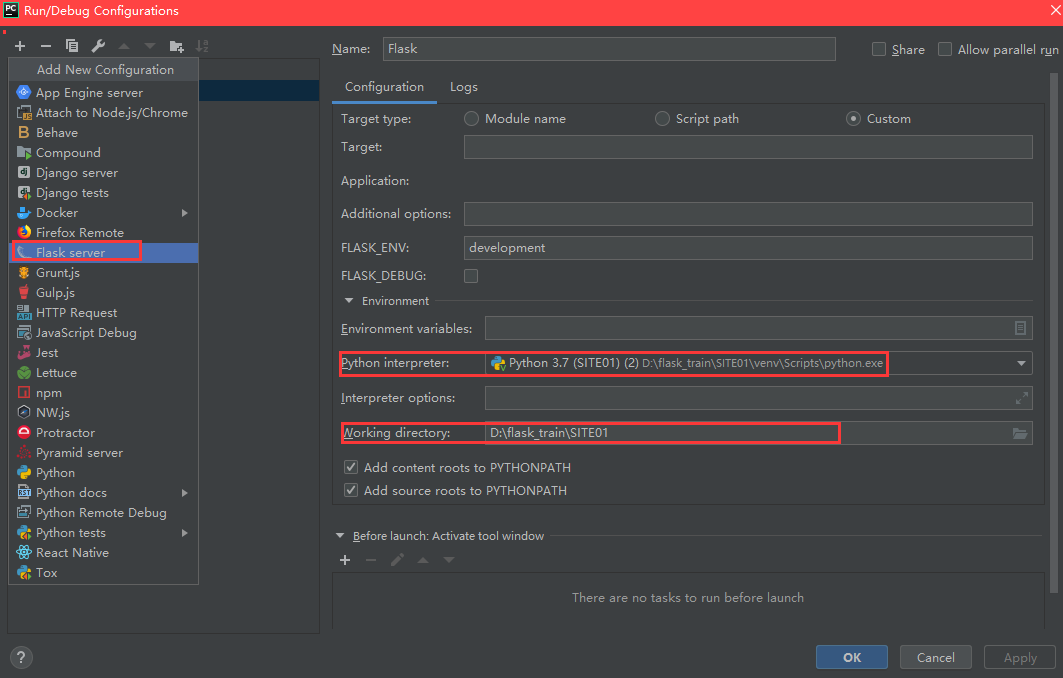The image size is (1063, 678).
Task: Click the Additional options field
Action: (748, 214)
